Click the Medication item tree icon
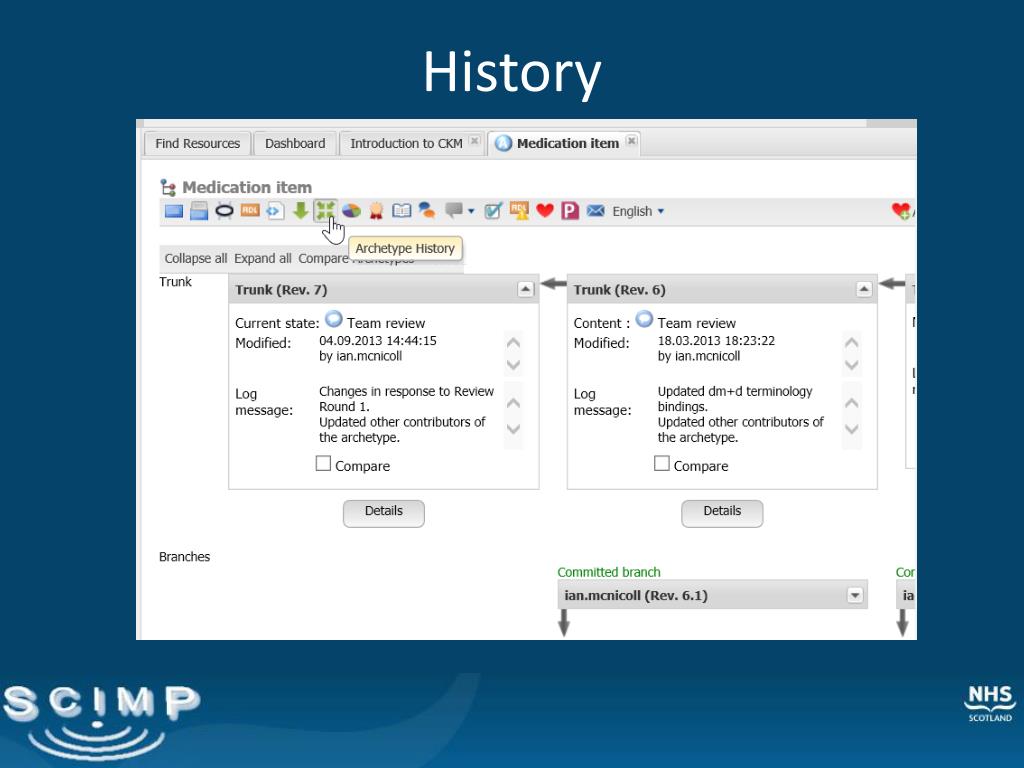This screenshot has height=768, width=1024. pos(168,187)
